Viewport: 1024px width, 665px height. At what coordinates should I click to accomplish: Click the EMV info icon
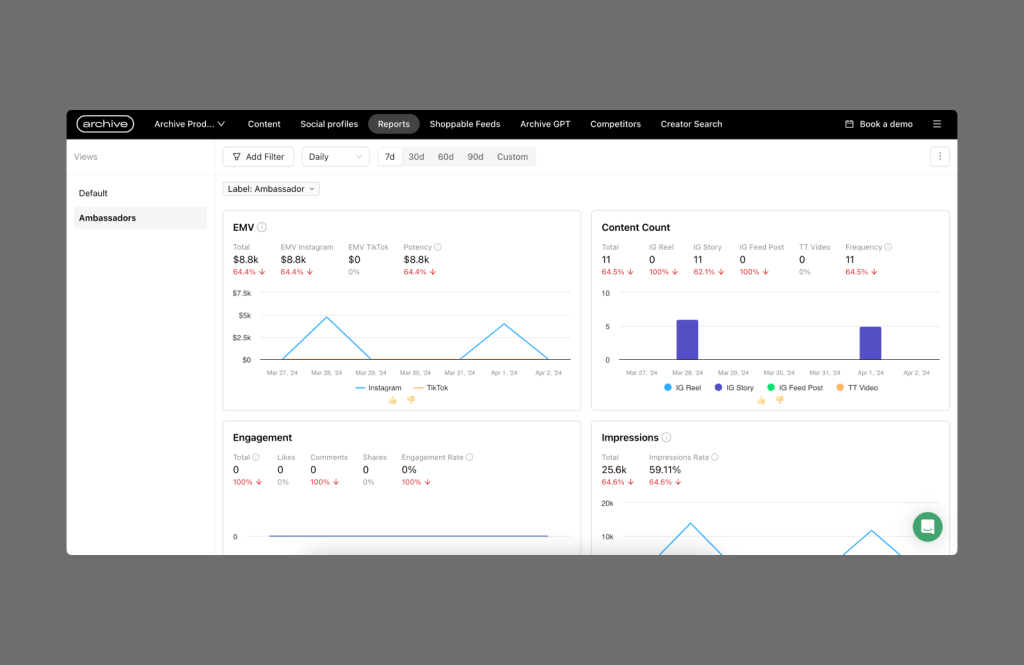pyautogui.click(x=262, y=228)
